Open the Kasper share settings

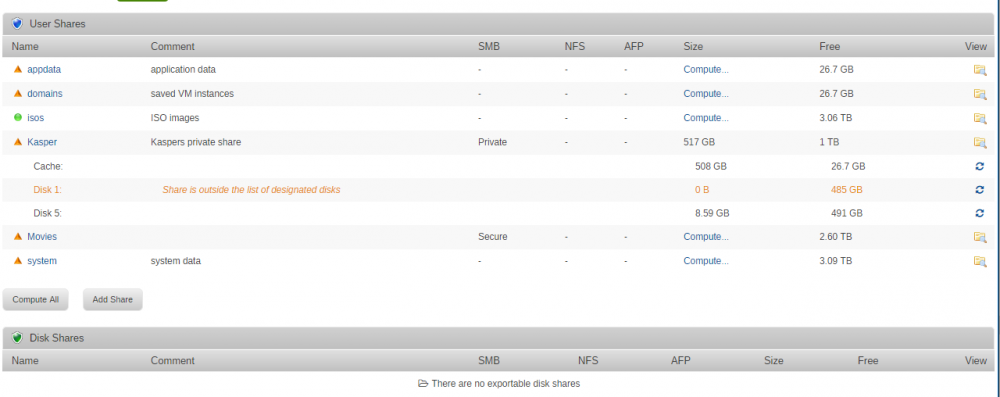42,142
